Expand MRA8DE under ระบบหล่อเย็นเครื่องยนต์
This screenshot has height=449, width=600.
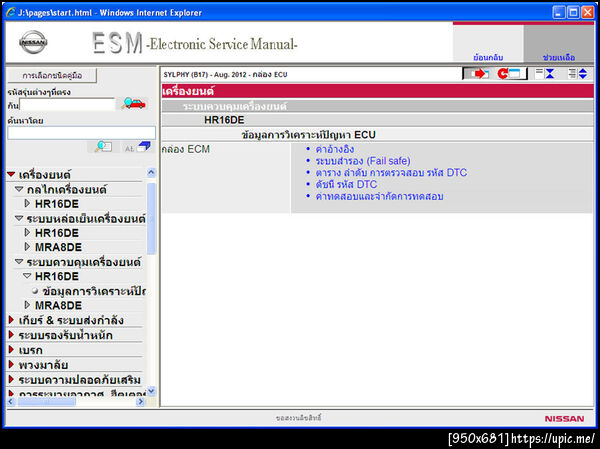[x=27, y=247]
